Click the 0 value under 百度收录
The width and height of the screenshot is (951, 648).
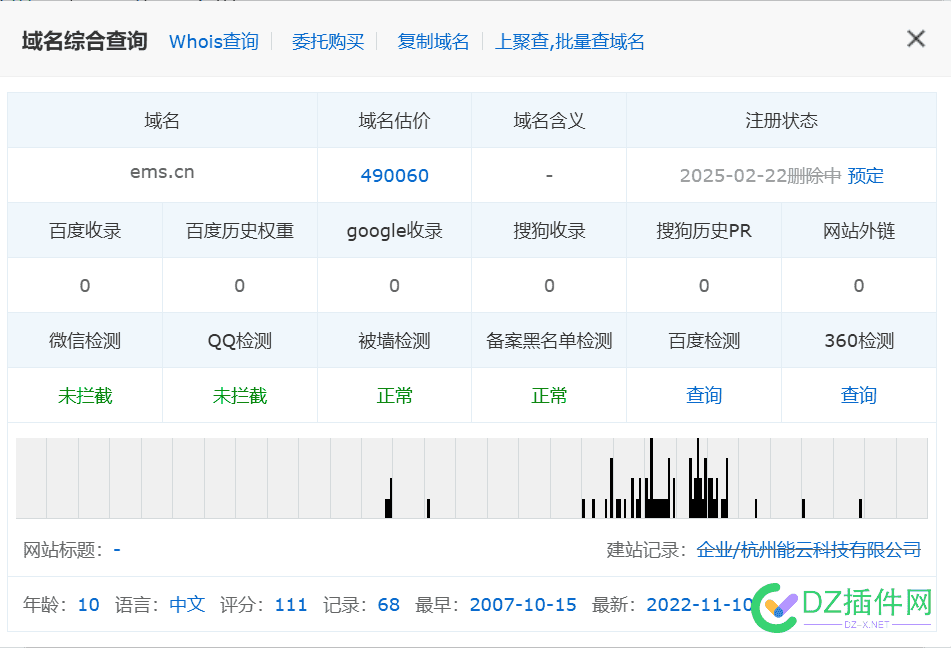[85, 285]
